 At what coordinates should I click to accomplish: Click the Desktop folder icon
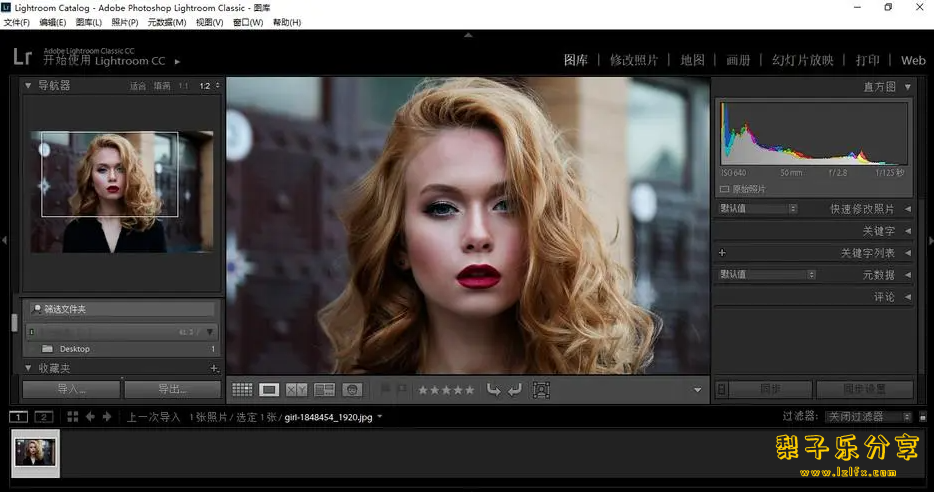[47, 349]
